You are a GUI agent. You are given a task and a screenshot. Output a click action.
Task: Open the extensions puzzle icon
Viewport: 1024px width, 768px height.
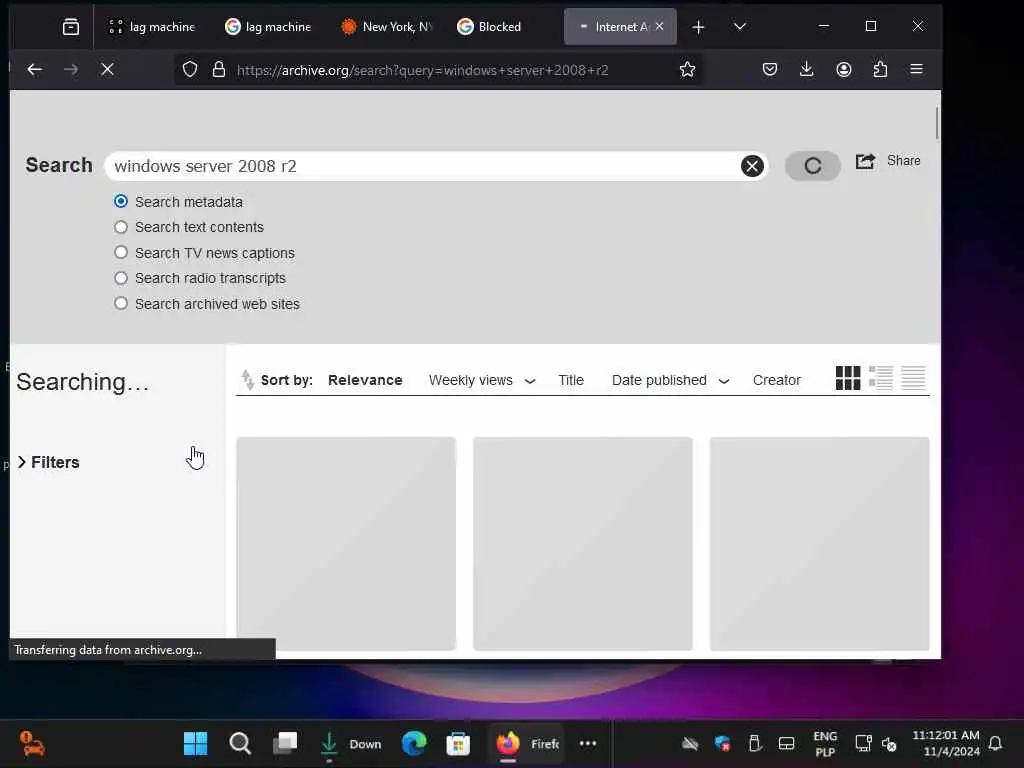point(880,69)
